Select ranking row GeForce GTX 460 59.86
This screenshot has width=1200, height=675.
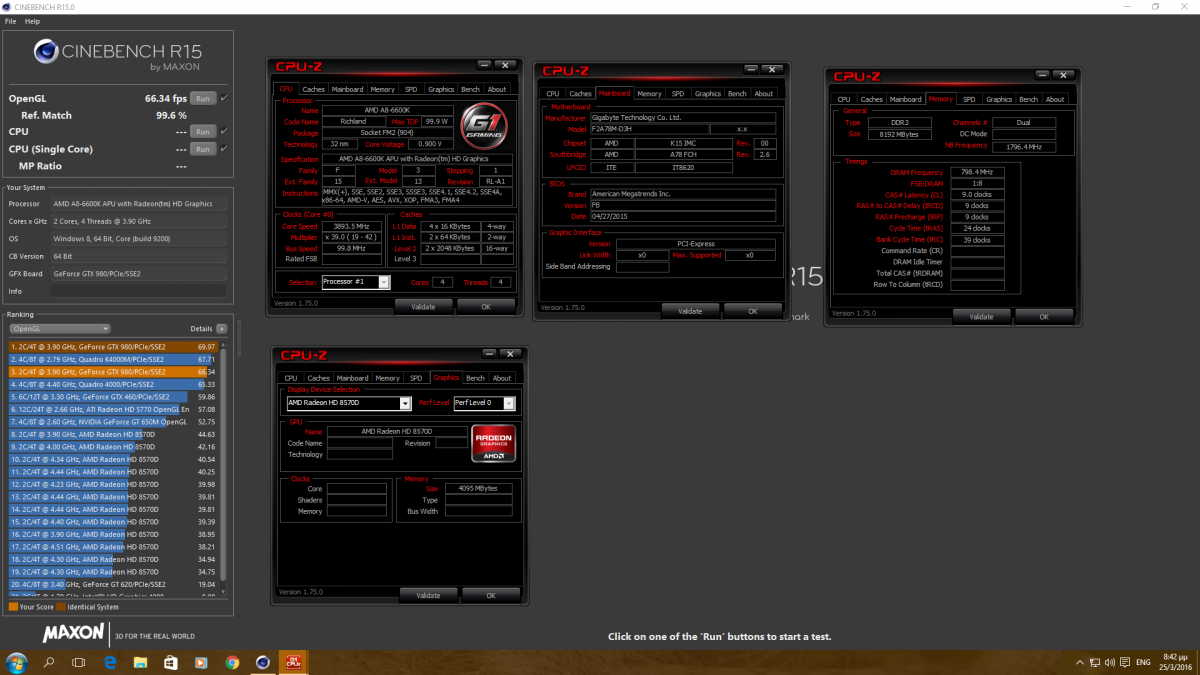tap(113, 397)
